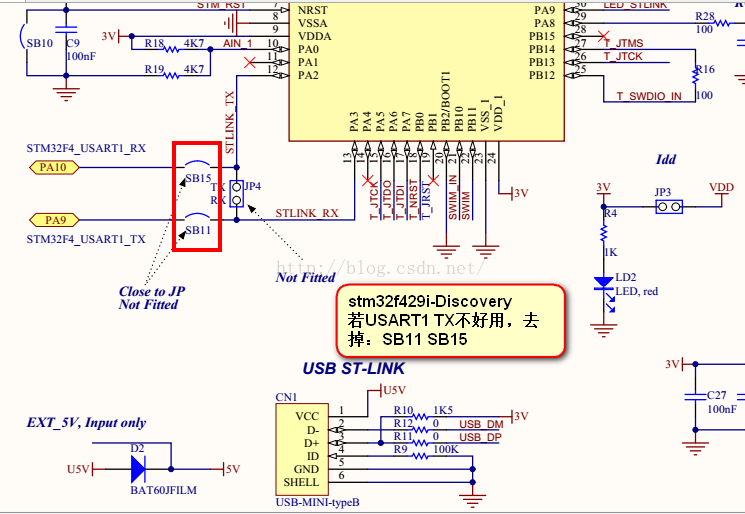The width and height of the screenshot is (745, 514).
Task: Click the PA9 port symbol
Action: 54,220
